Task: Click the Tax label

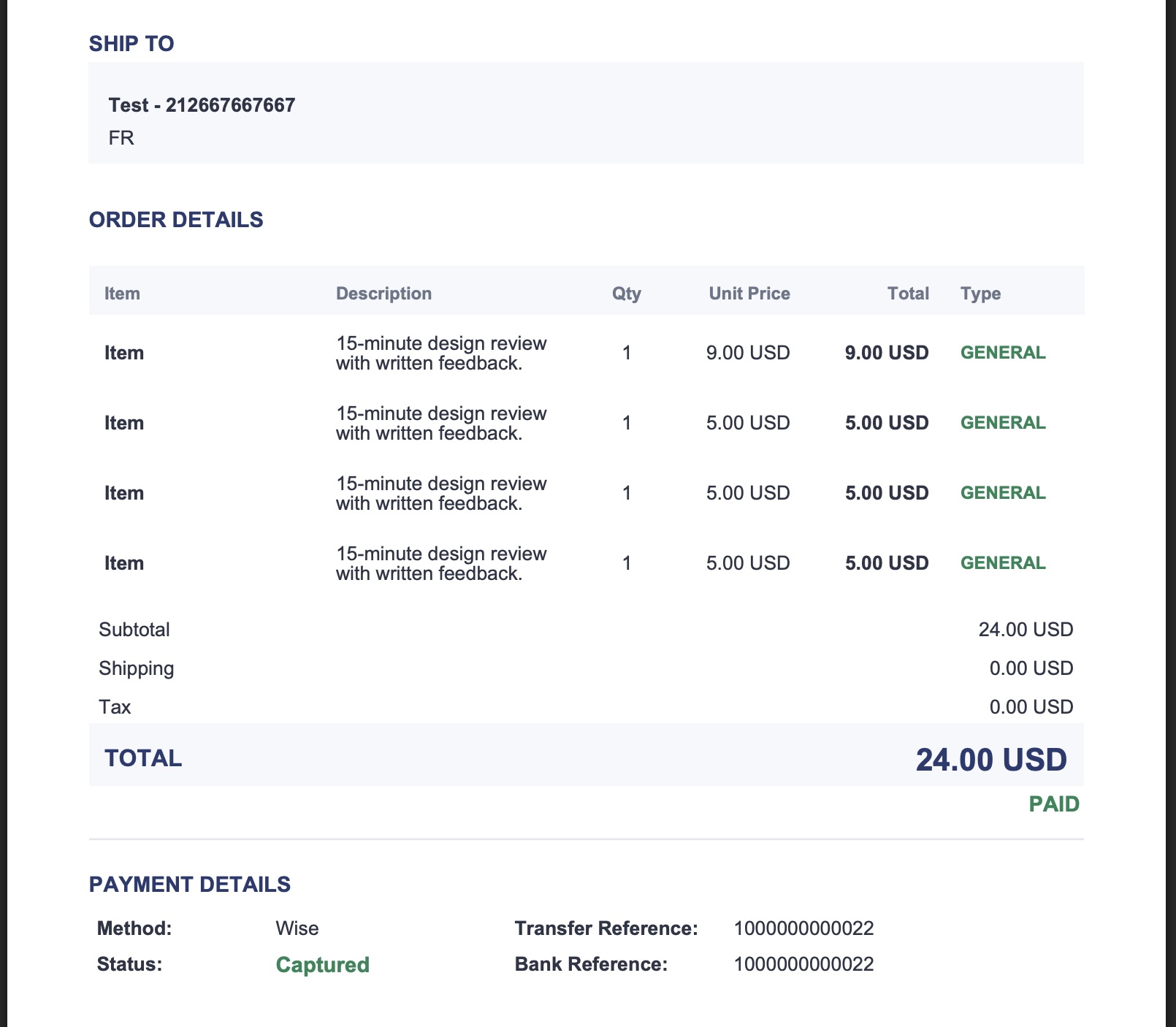Action: (115, 707)
